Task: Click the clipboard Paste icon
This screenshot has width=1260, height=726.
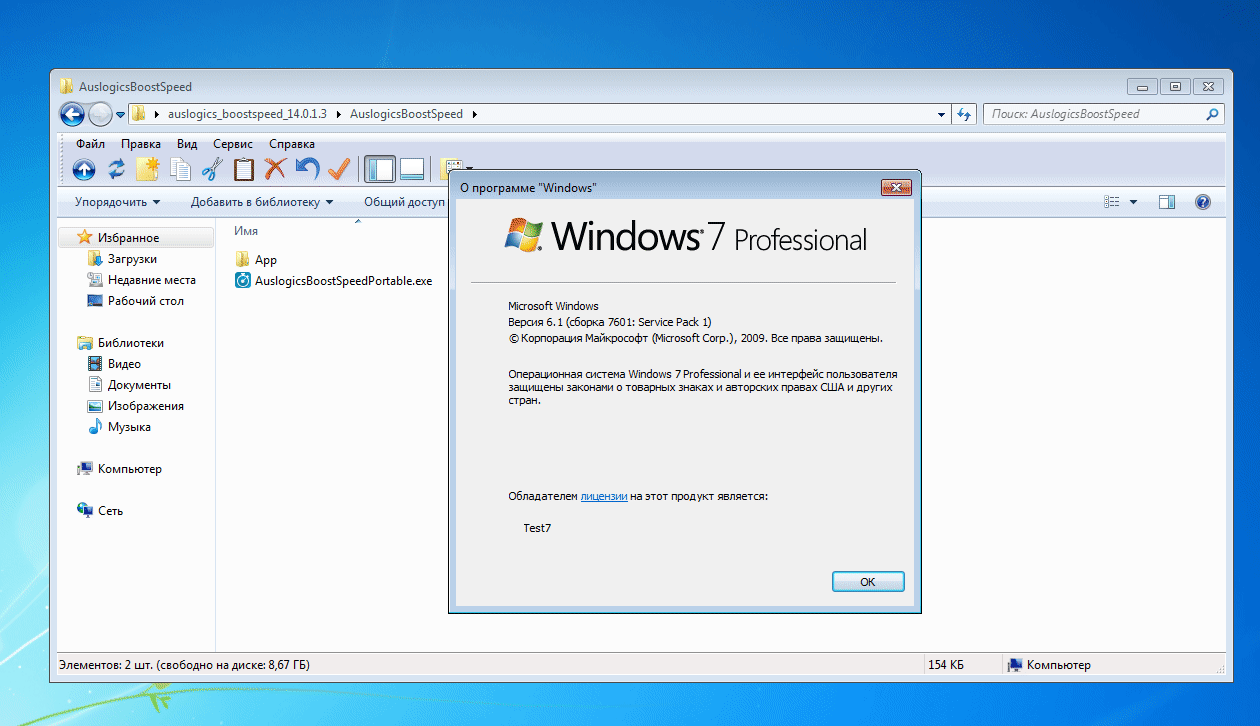Action: tap(244, 169)
